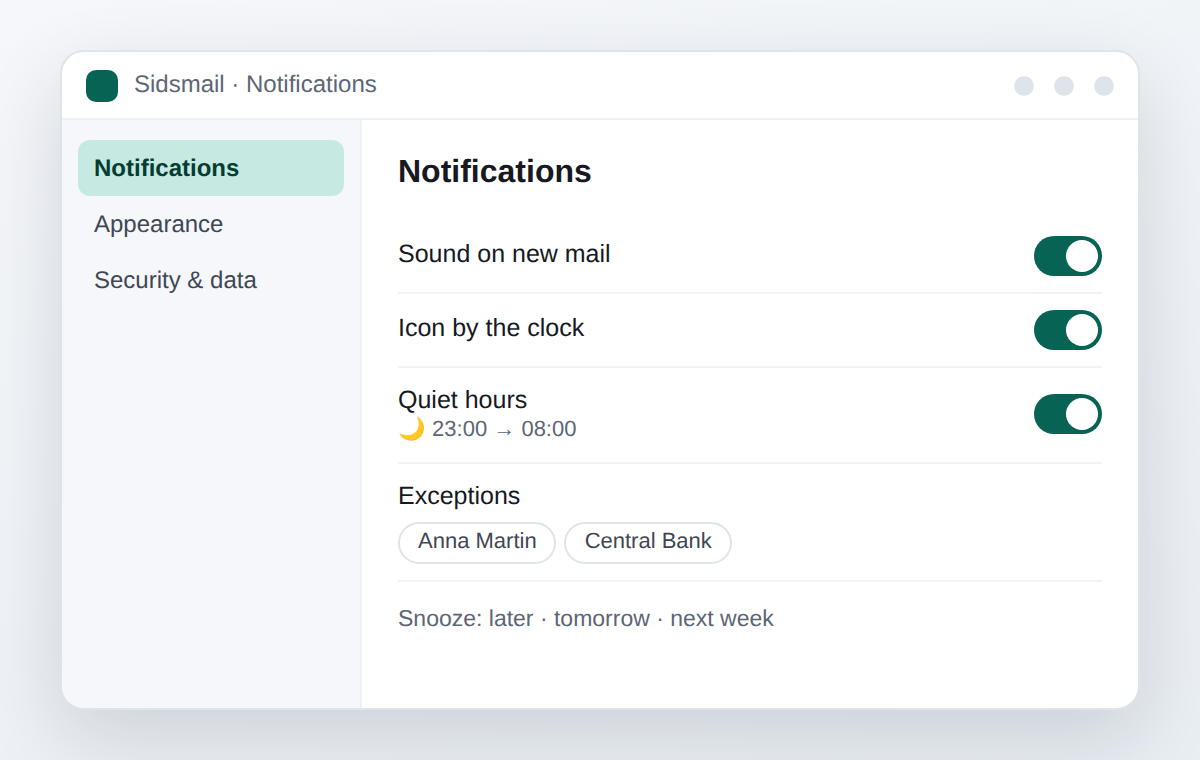Click the rightmost gray window control dot
This screenshot has width=1200, height=760.
(1104, 86)
